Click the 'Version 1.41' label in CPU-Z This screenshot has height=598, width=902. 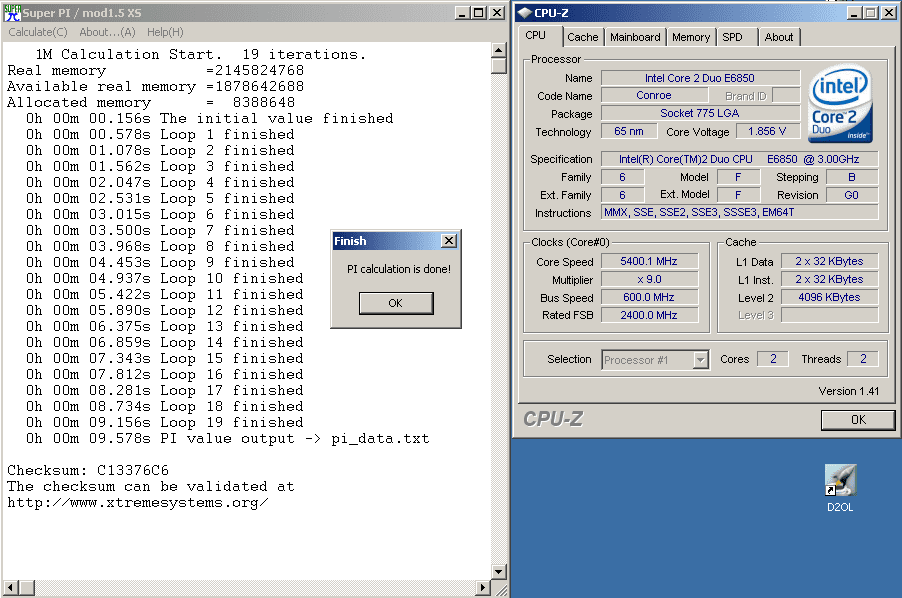pos(849,391)
